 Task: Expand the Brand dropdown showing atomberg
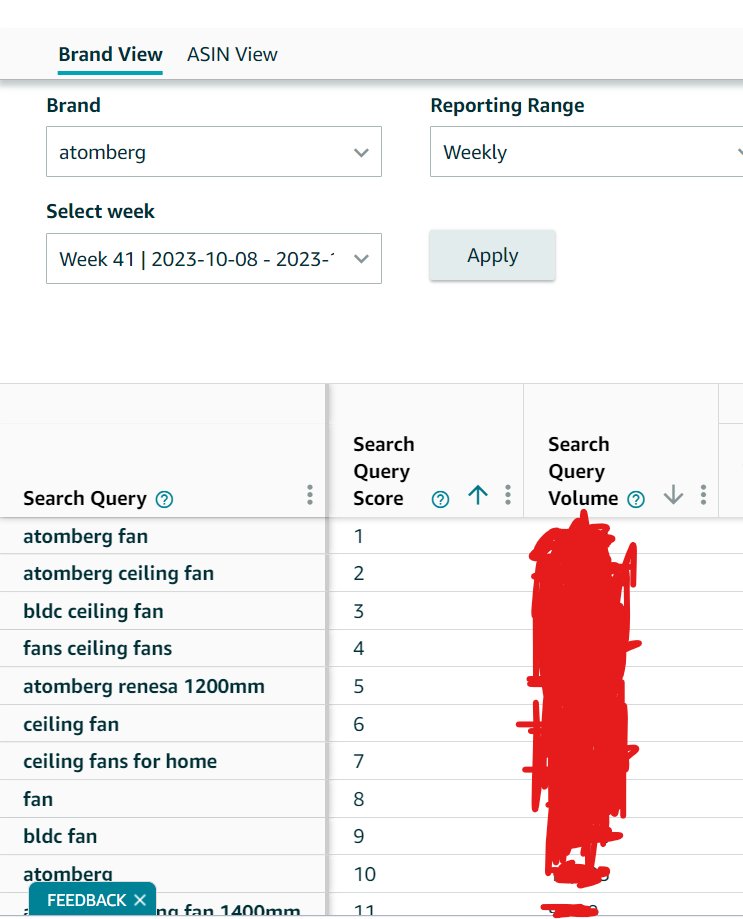pyautogui.click(x=214, y=152)
